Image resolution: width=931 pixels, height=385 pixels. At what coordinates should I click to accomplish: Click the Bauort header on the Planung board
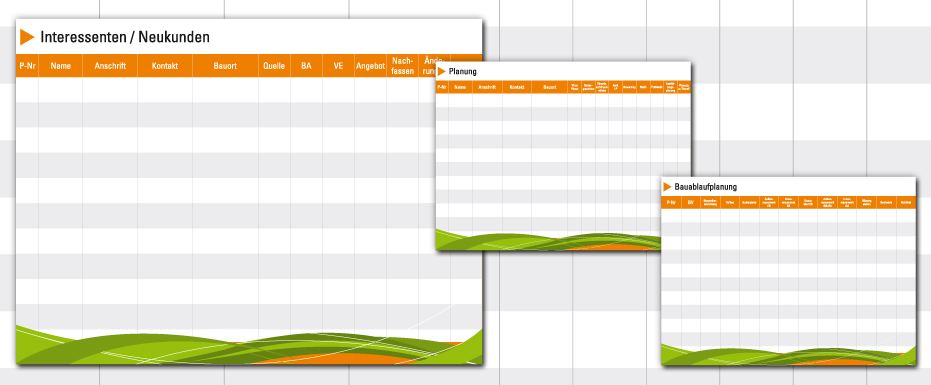[549, 87]
